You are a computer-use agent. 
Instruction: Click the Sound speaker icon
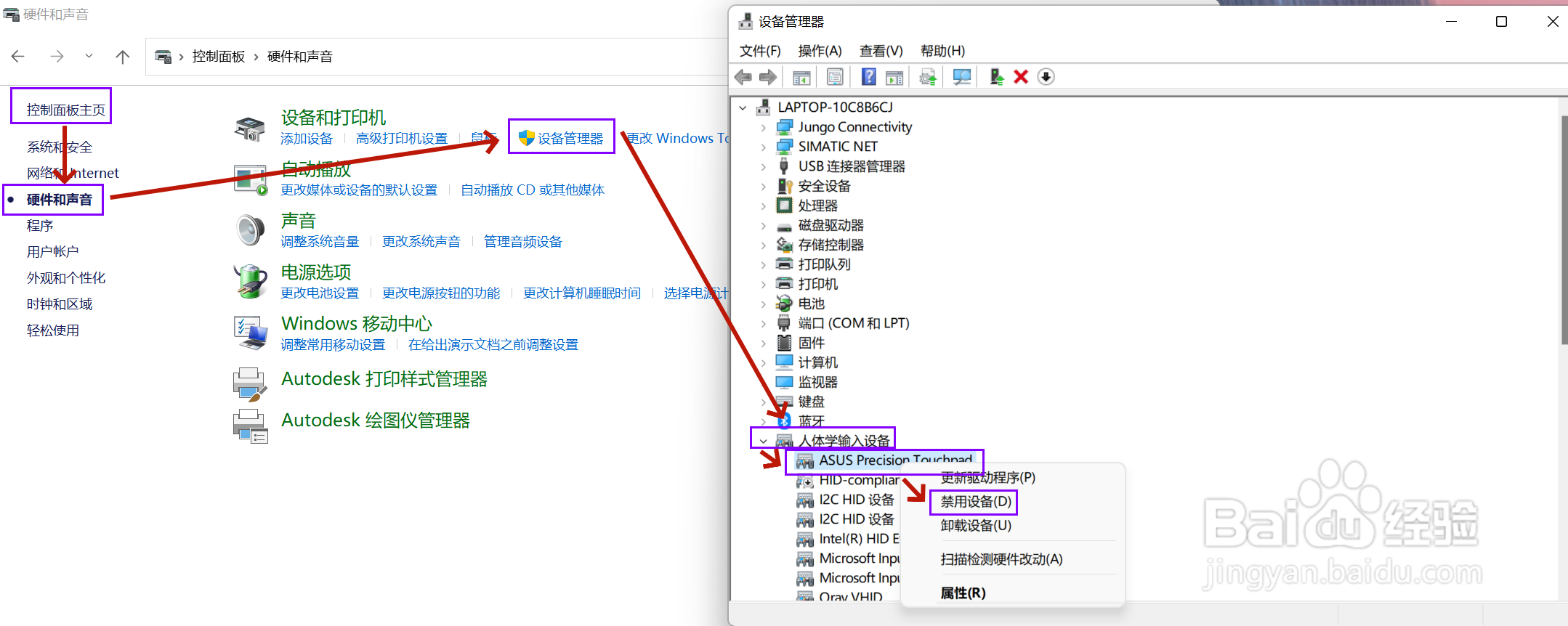pos(251,230)
